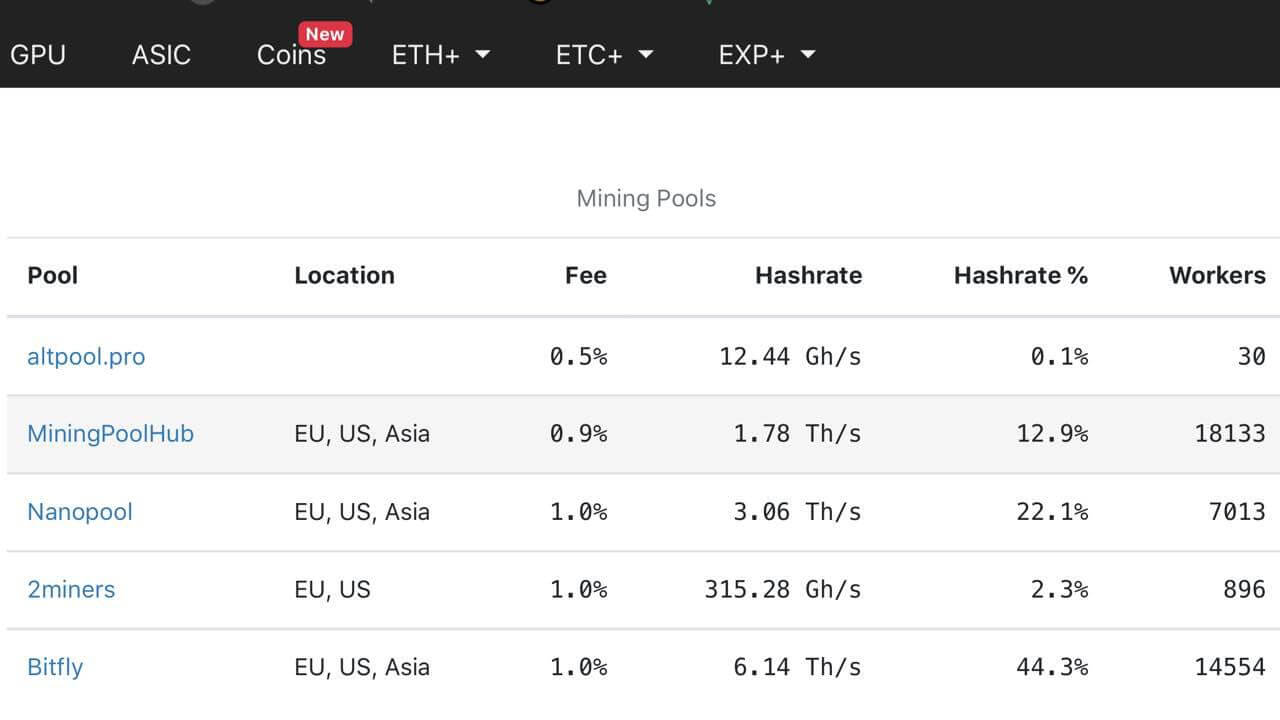
Task: Go to the Bitfly pool page
Action: click(x=55, y=666)
